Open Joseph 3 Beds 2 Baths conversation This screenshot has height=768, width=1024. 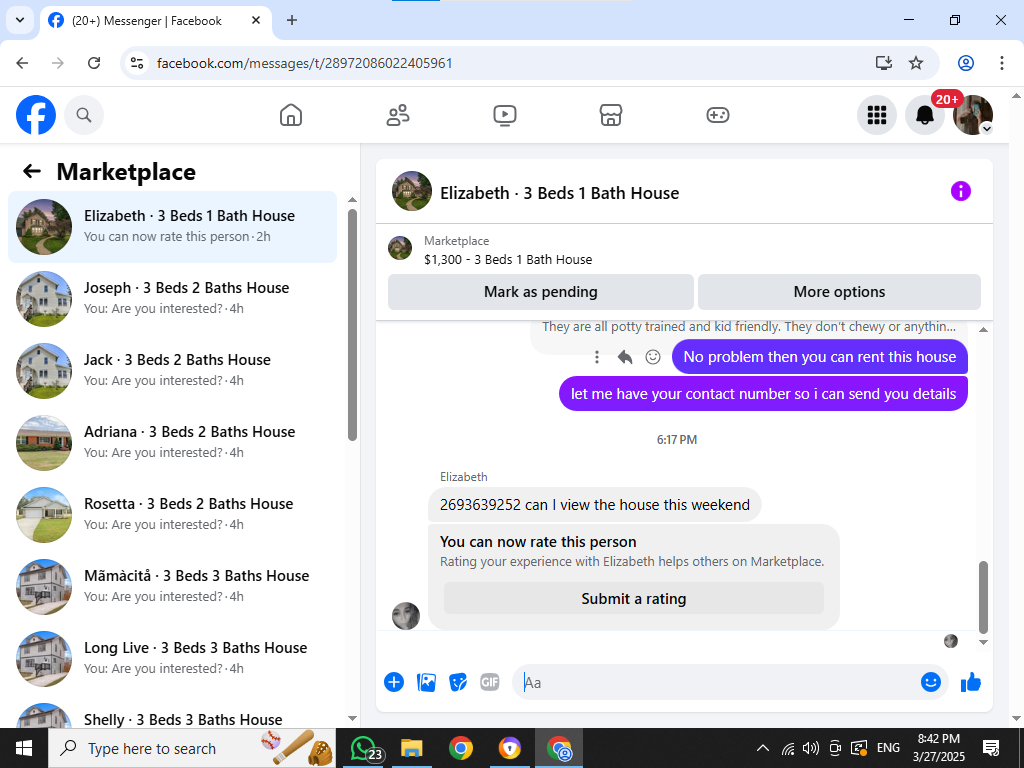(x=172, y=298)
